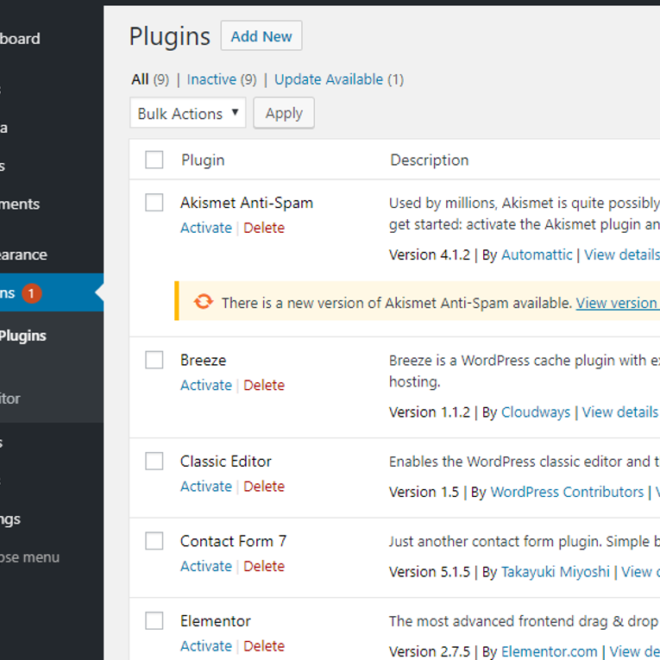
Task: View details for Akismet Anti-Spam
Action: 622,255
